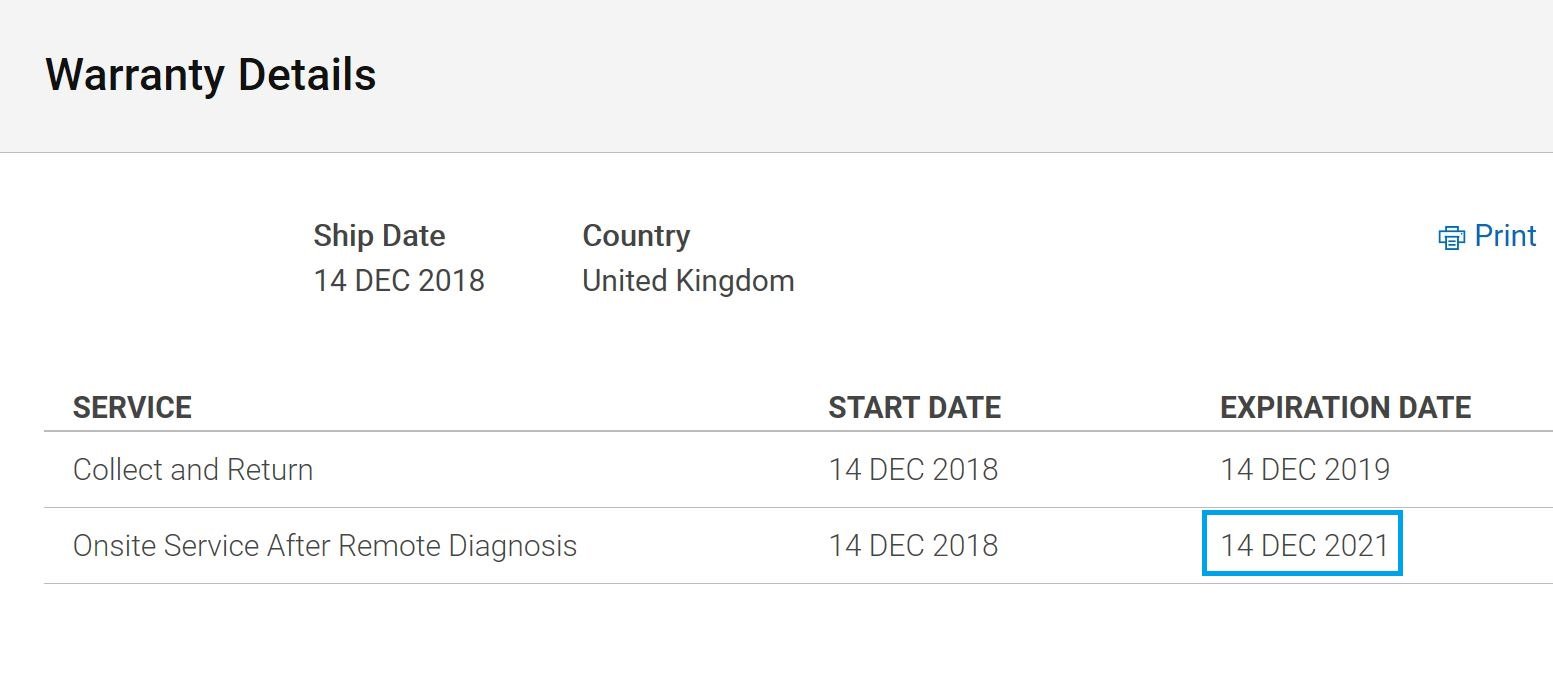This screenshot has width=1553, height=676.
Task: Open the Print link
Action: pos(1487,236)
